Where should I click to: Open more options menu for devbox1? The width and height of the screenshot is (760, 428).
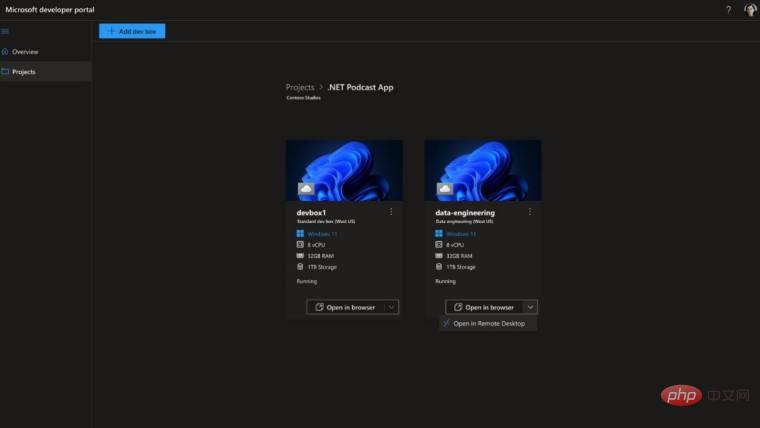click(391, 212)
